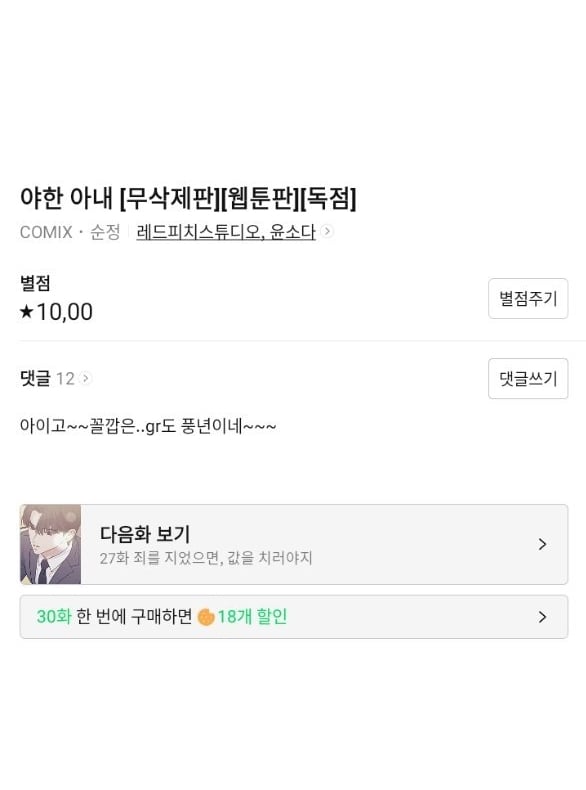The image size is (586, 790).
Task: Click the small chevron icon after author names
Action: click(x=327, y=231)
